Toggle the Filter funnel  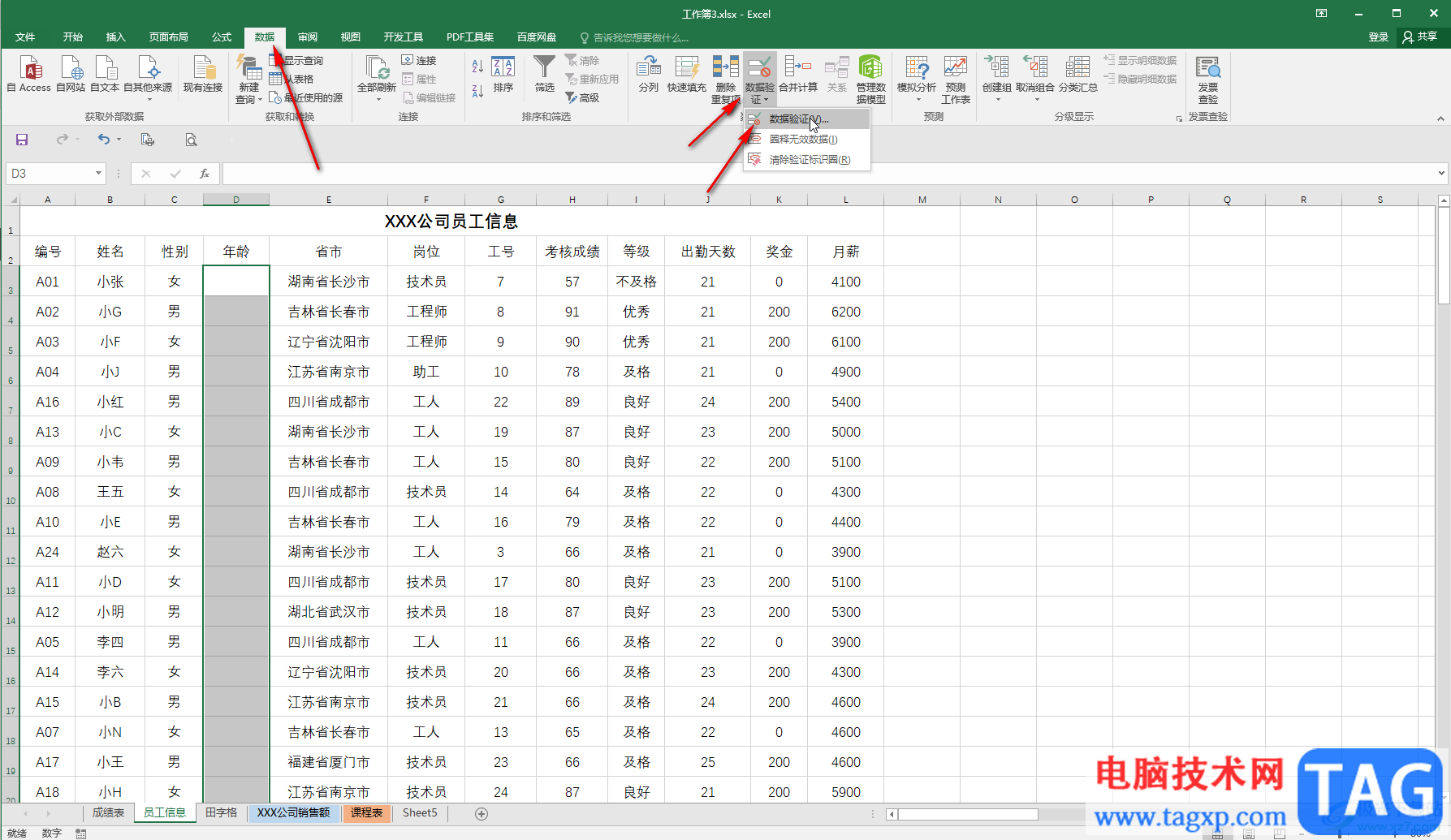coord(545,74)
